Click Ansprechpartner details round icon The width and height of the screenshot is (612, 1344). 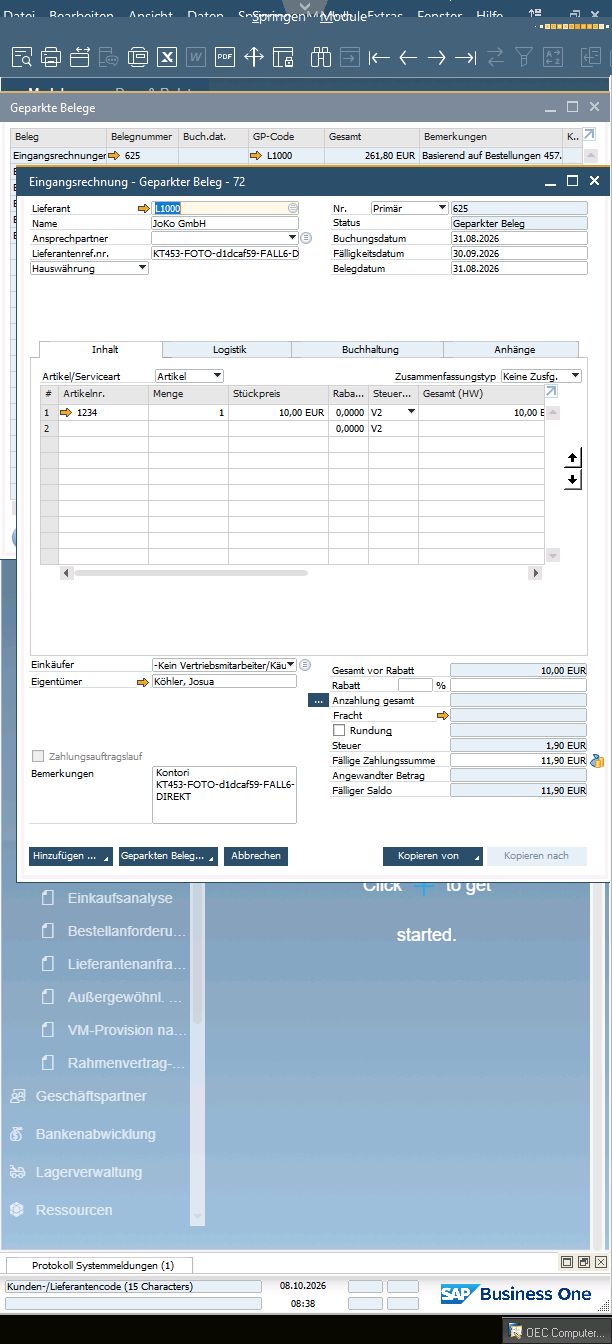(306, 238)
